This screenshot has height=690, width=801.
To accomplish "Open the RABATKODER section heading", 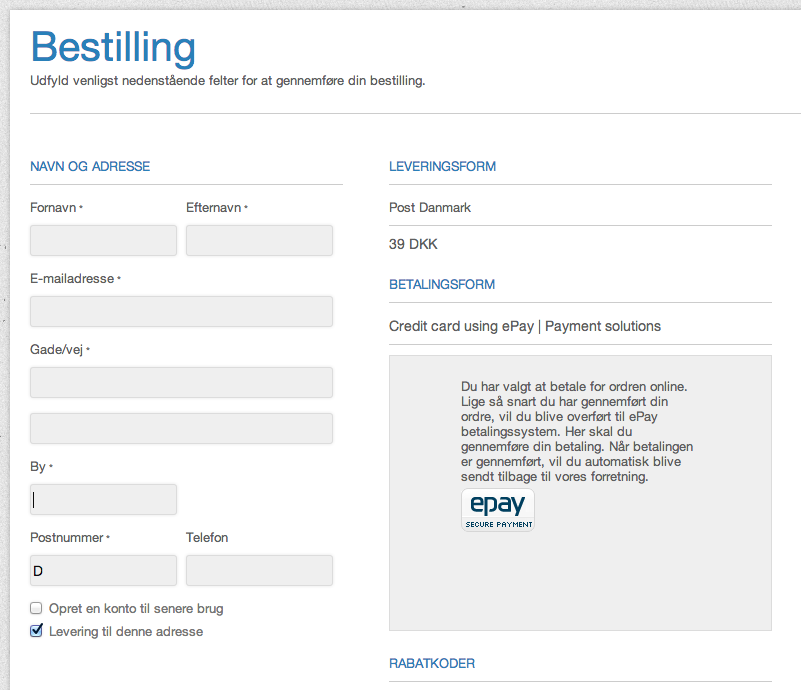I will click(432, 663).
